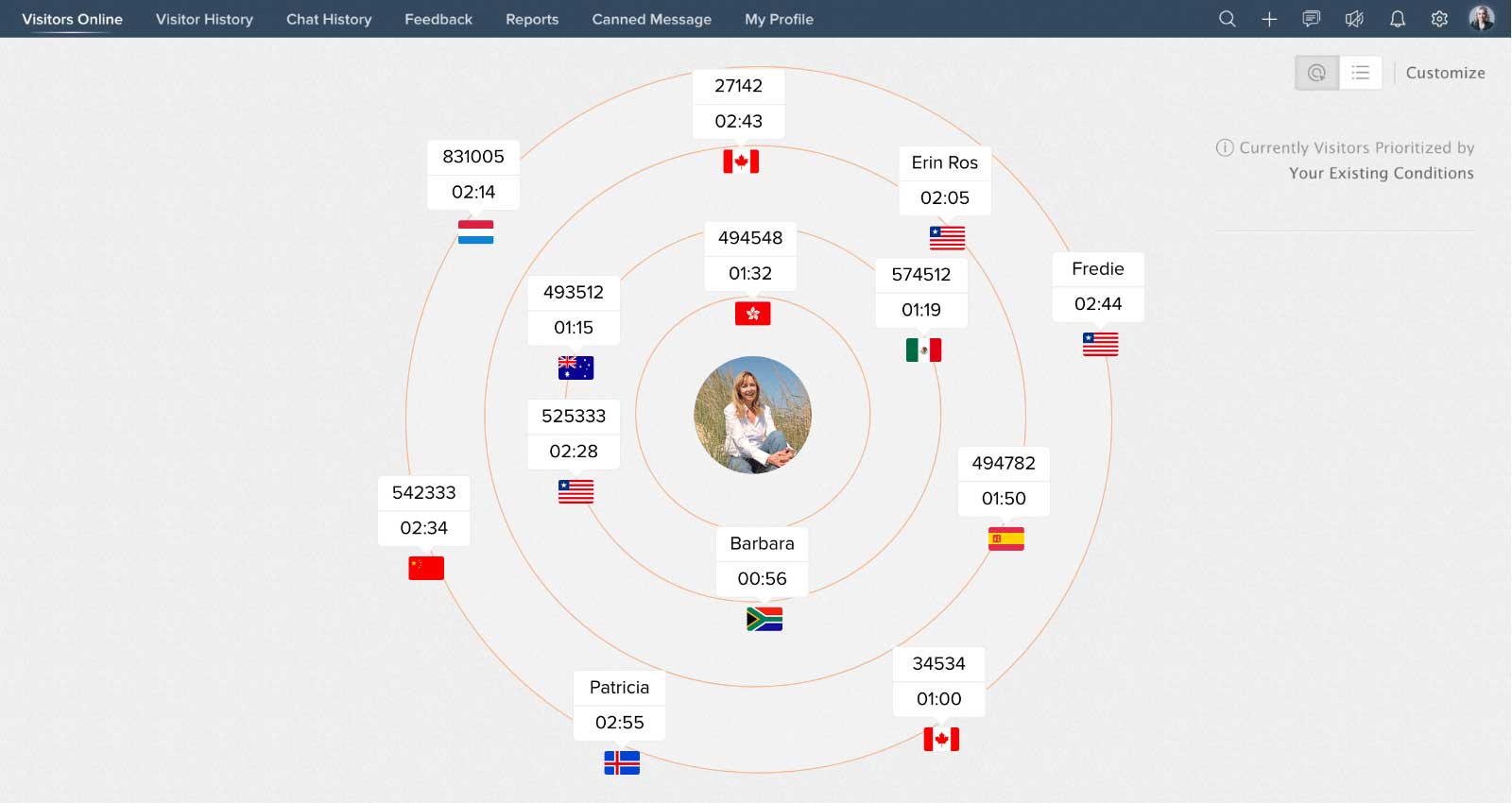Select the Reports menu item
1512x803 pixels.
(x=532, y=19)
